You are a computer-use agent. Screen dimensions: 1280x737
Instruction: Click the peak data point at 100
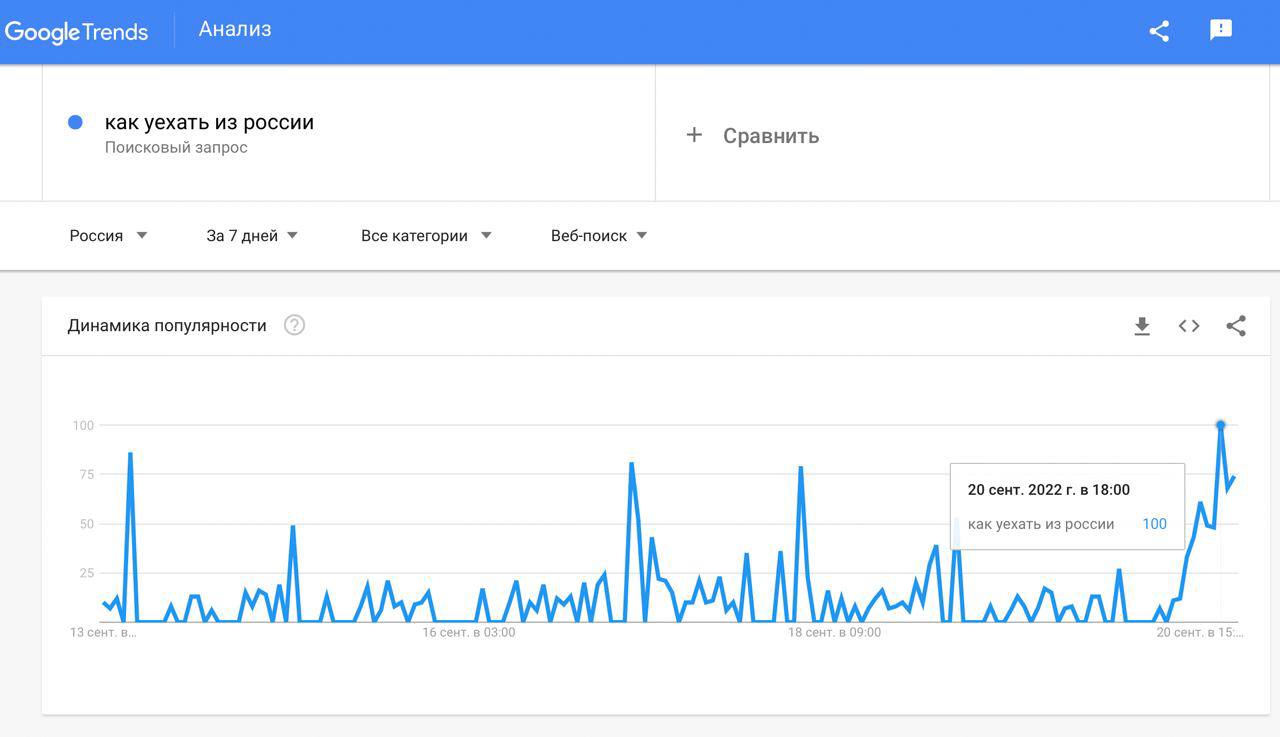1221,425
